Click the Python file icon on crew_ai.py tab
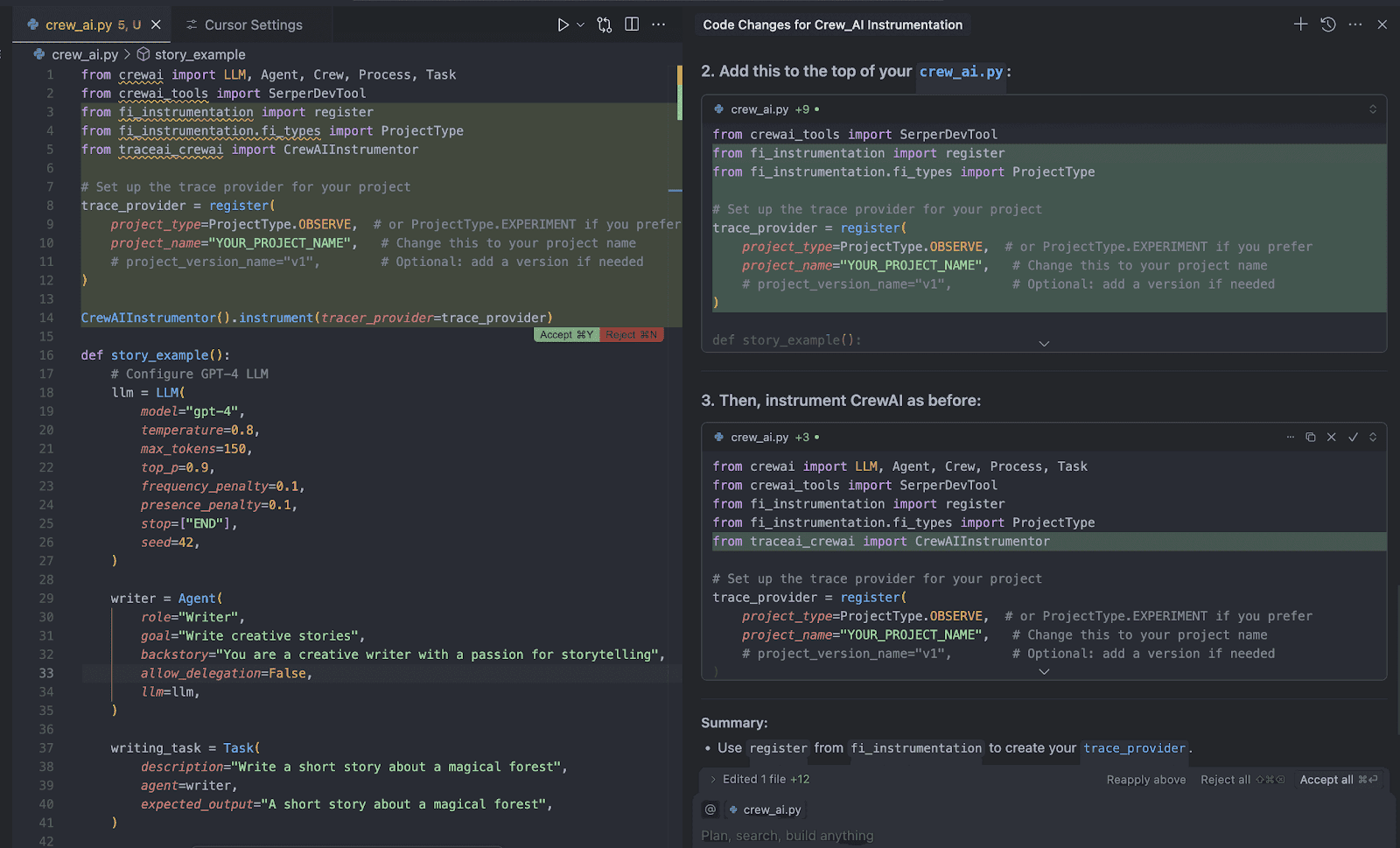This screenshot has width=1400, height=848. tap(33, 25)
